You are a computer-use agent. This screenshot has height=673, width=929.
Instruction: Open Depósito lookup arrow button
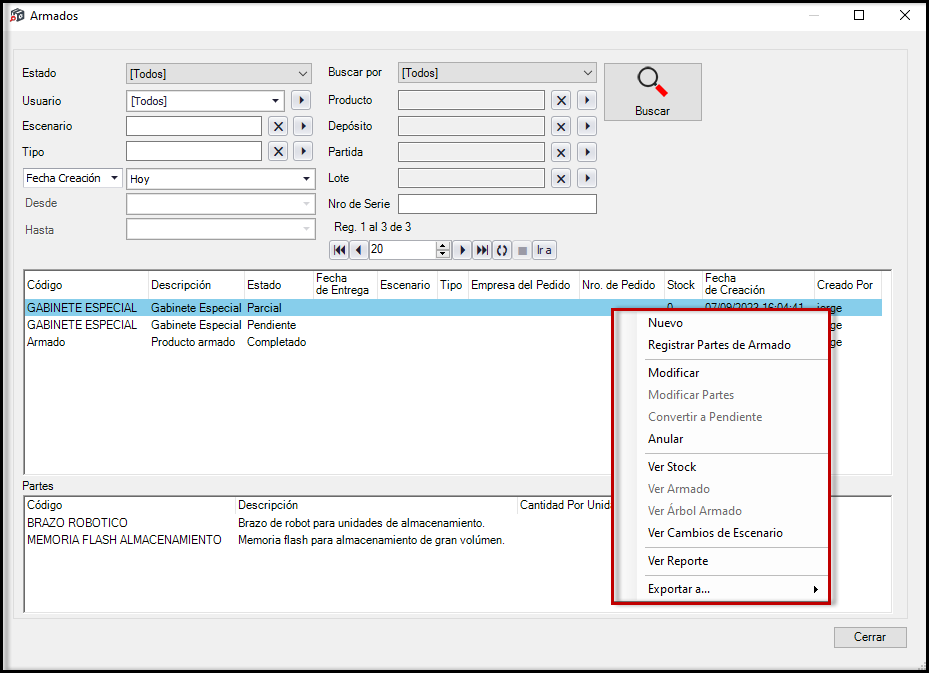587,126
